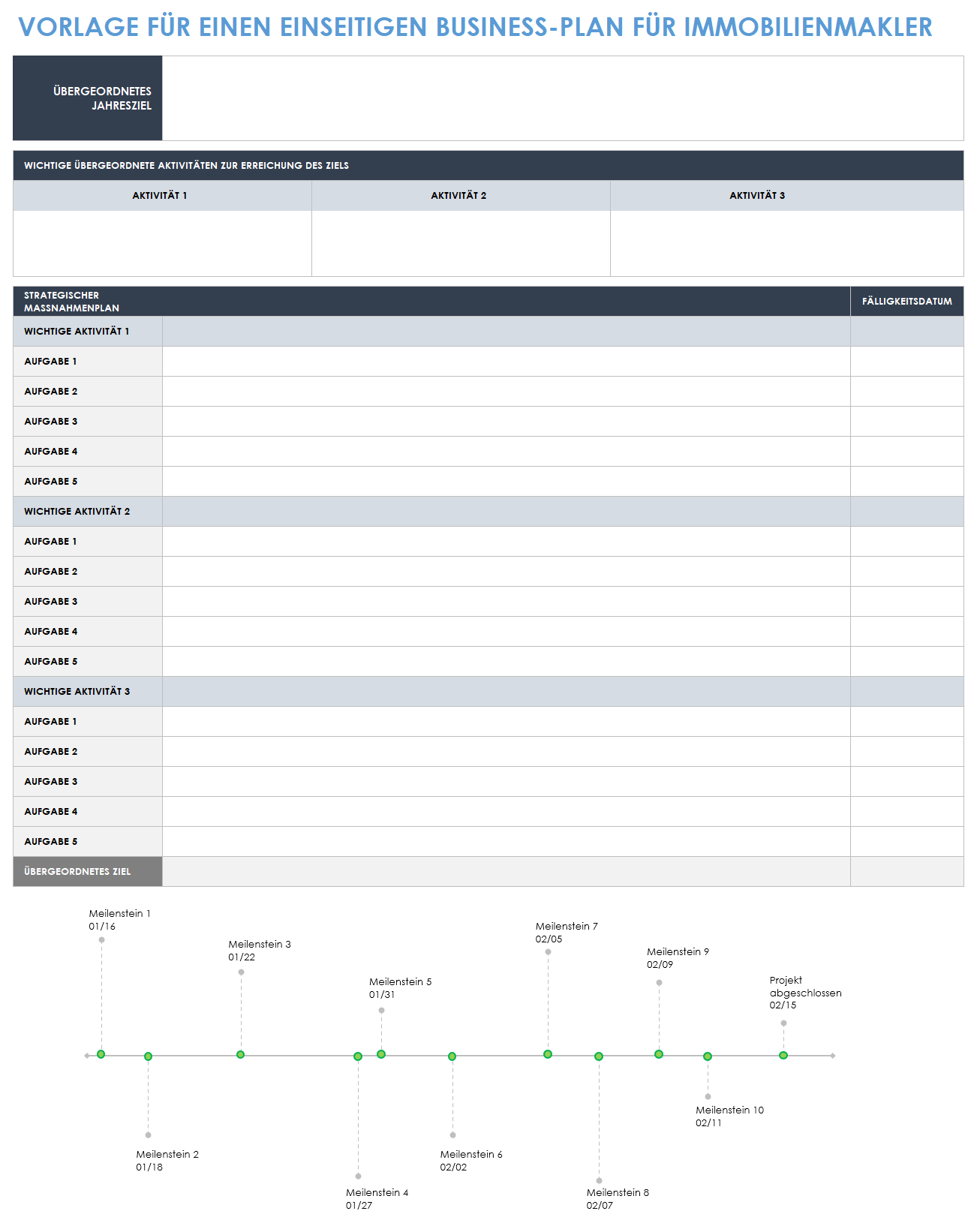The width and height of the screenshot is (977, 1232).
Task: Click the Meilenstein 2 green timeline marker
Action: click(x=149, y=1056)
